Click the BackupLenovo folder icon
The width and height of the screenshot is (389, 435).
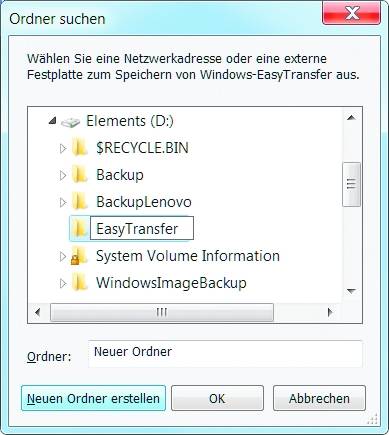click(x=80, y=202)
